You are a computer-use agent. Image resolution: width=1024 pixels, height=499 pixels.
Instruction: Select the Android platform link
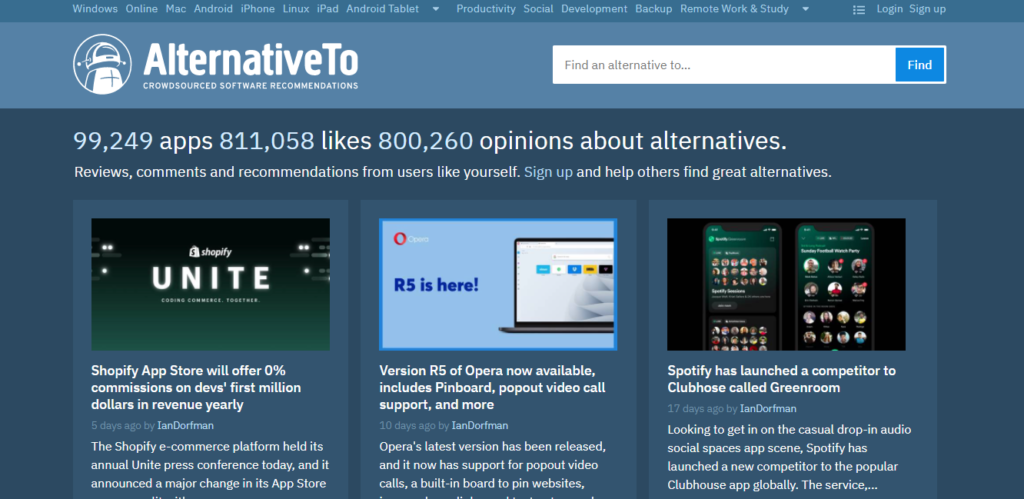tap(214, 9)
